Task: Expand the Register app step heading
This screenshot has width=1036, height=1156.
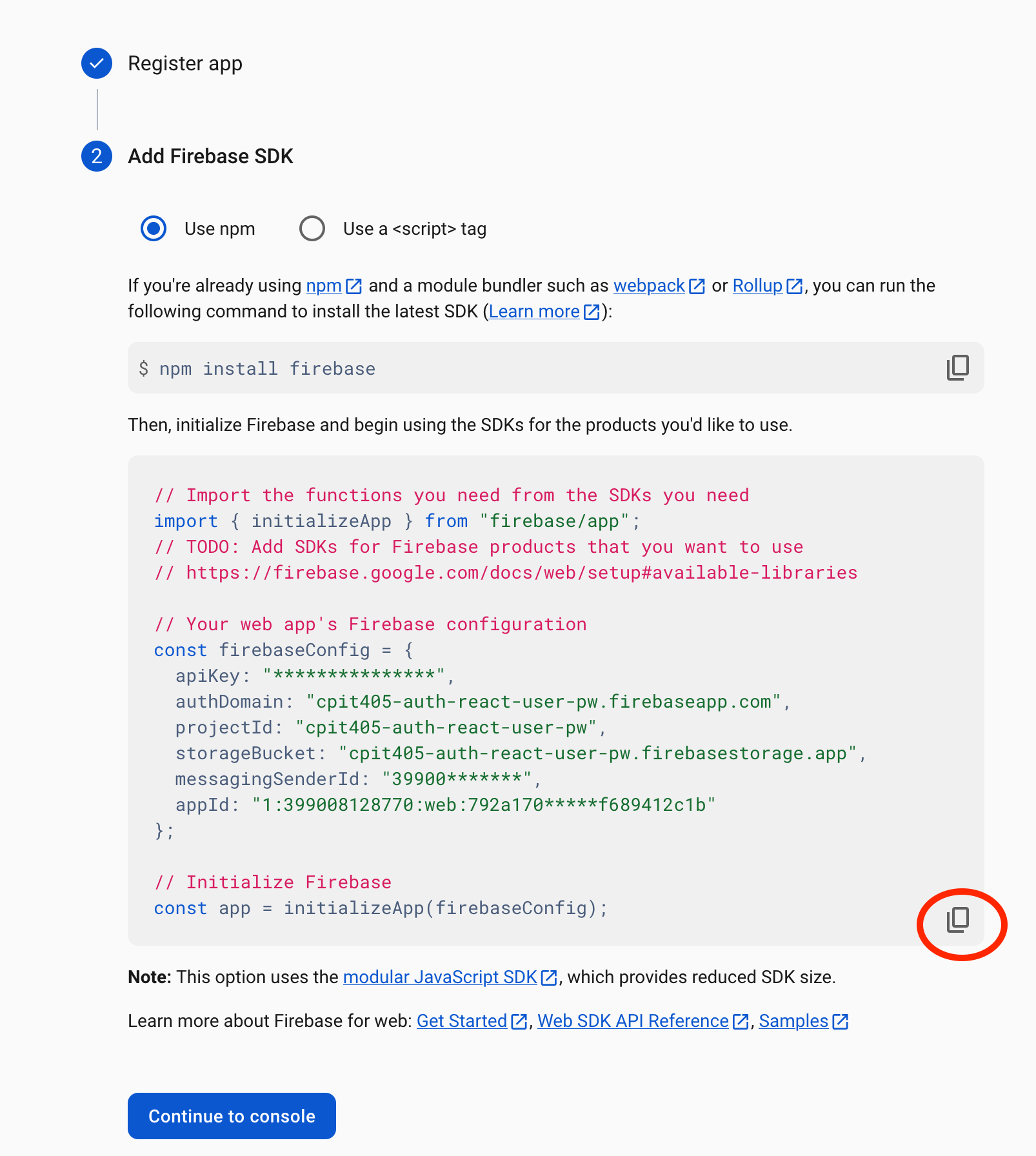Action: point(185,63)
